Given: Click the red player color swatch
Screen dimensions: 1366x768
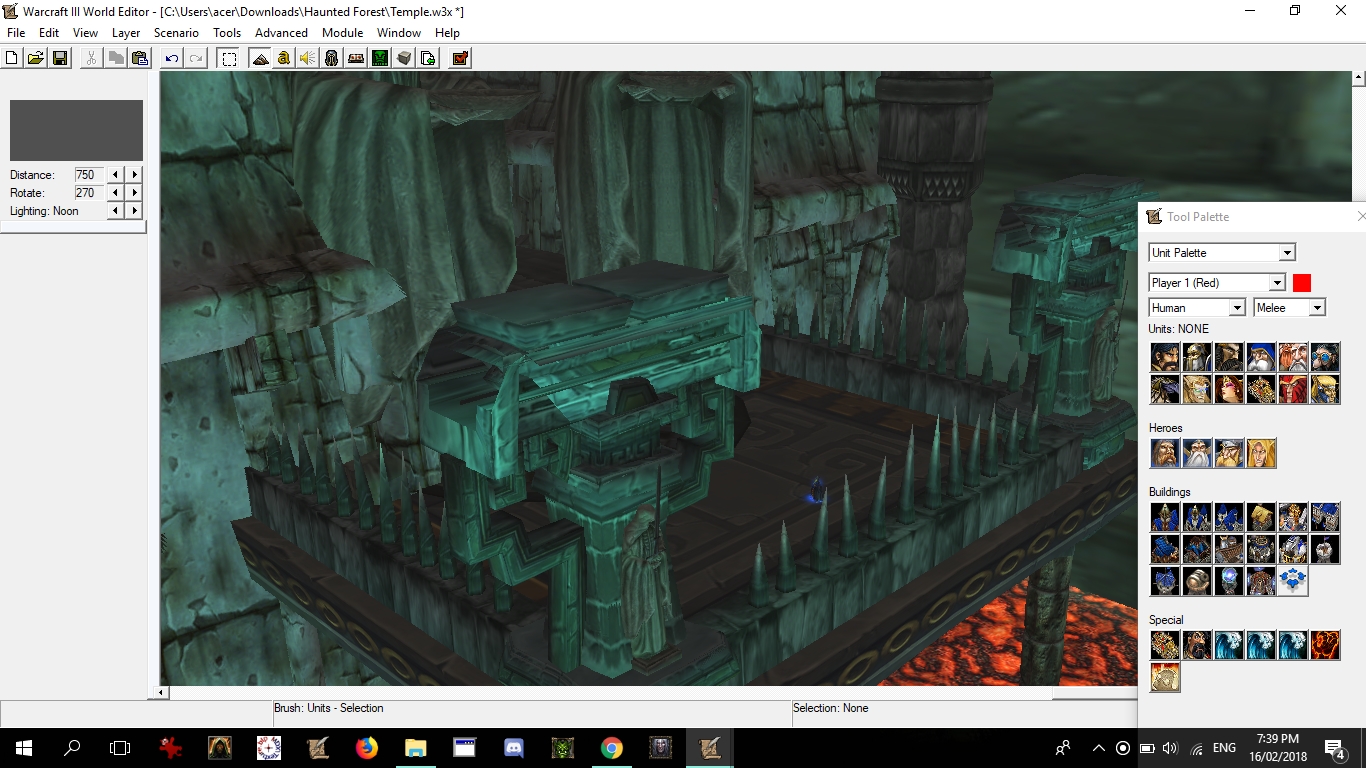Looking at the screenshot, I should click(x=1302, y=283).
